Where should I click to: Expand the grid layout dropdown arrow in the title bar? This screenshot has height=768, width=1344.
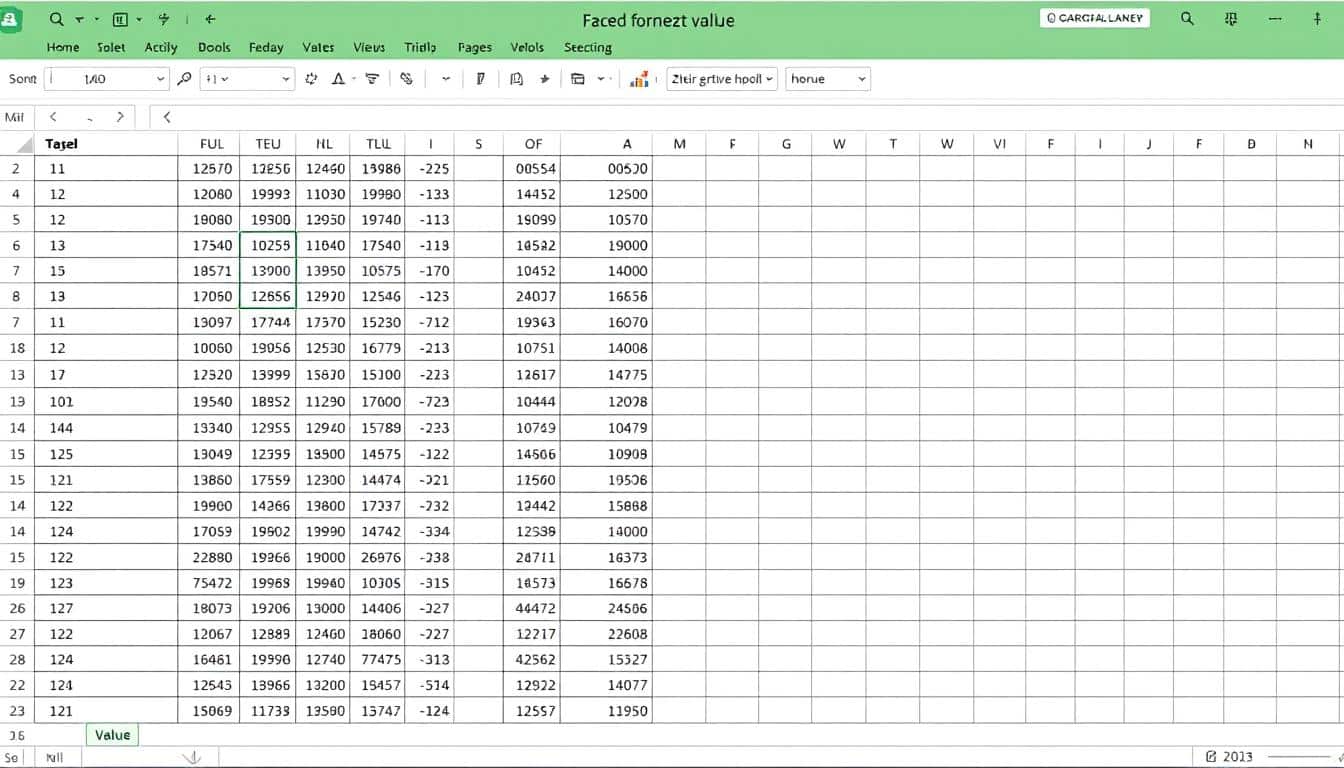138,19
